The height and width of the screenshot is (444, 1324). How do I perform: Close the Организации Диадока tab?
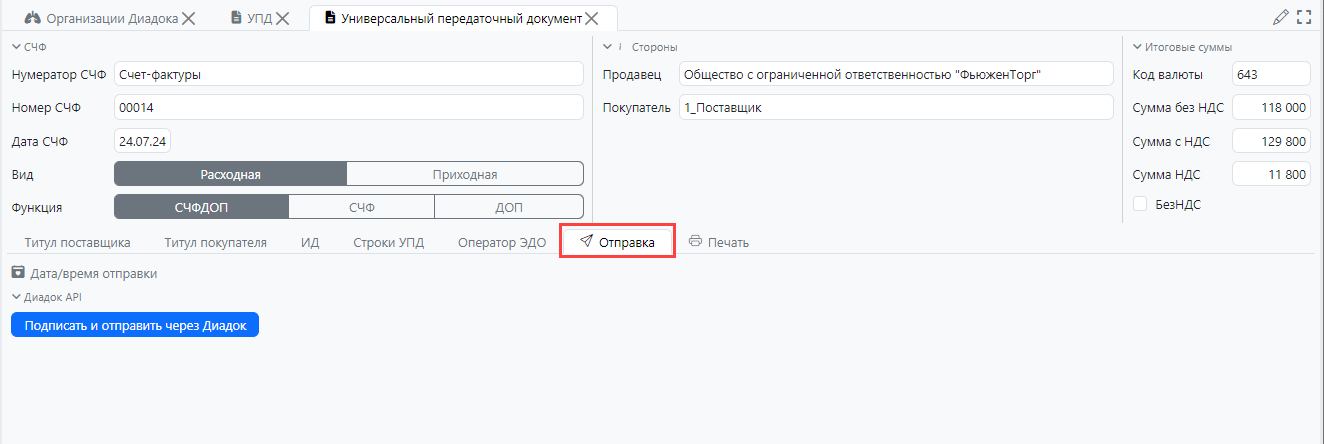point(189,18)
